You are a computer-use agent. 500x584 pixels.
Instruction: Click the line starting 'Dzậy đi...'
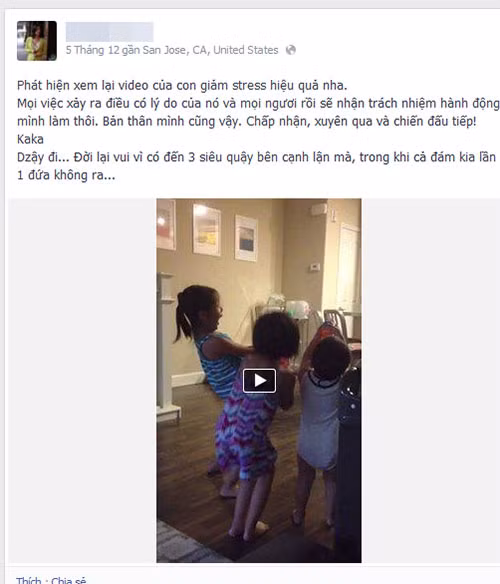click(x=256, y=157)
